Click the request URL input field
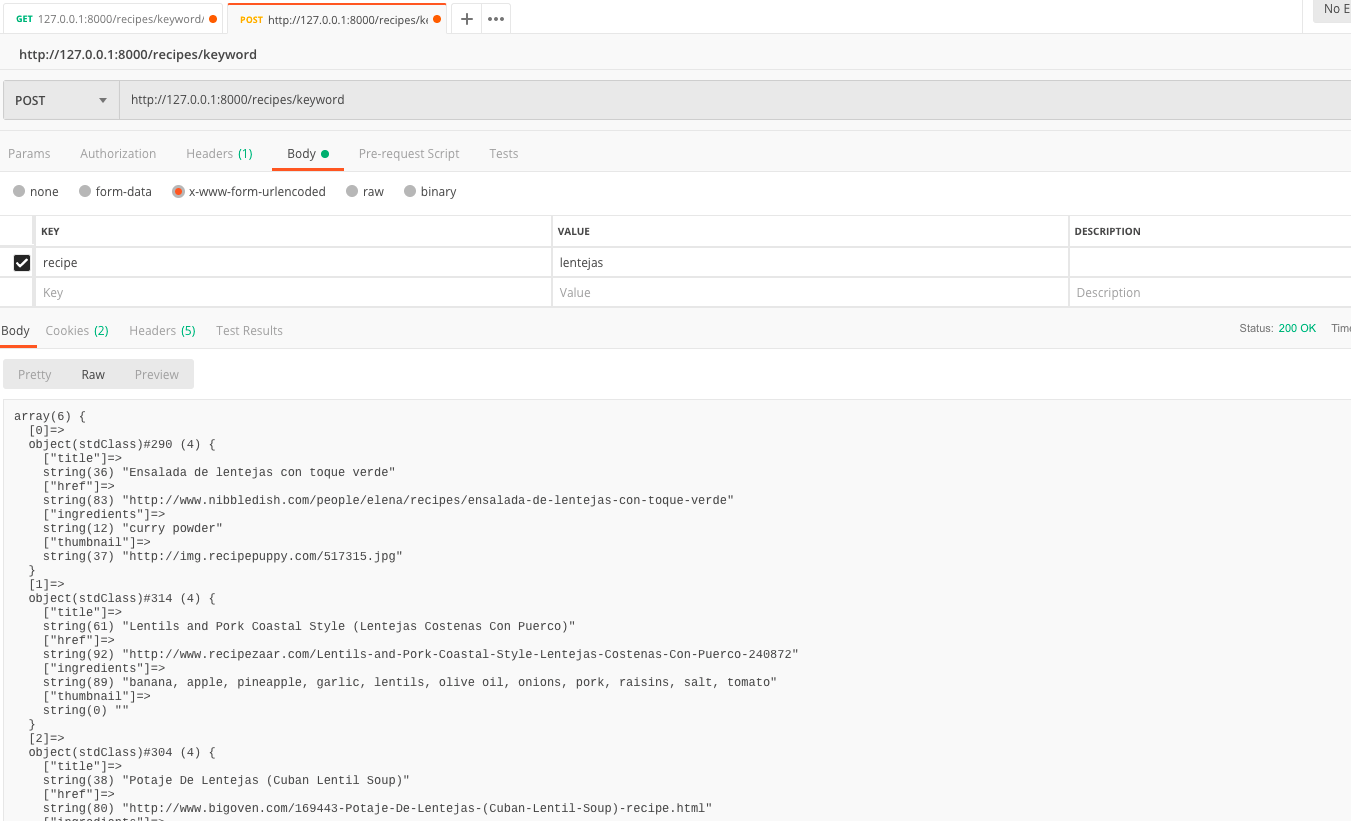 click(735, 100)
